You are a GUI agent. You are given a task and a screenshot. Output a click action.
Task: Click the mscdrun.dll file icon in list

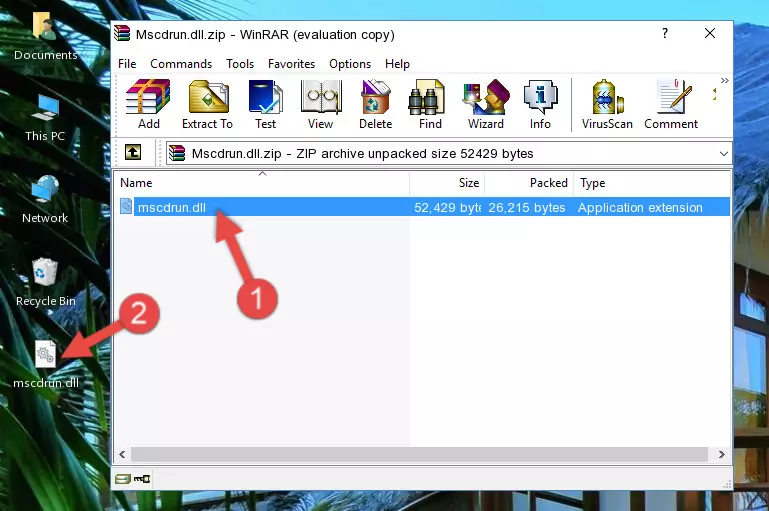pyautogui.click(x=126, y=206)
